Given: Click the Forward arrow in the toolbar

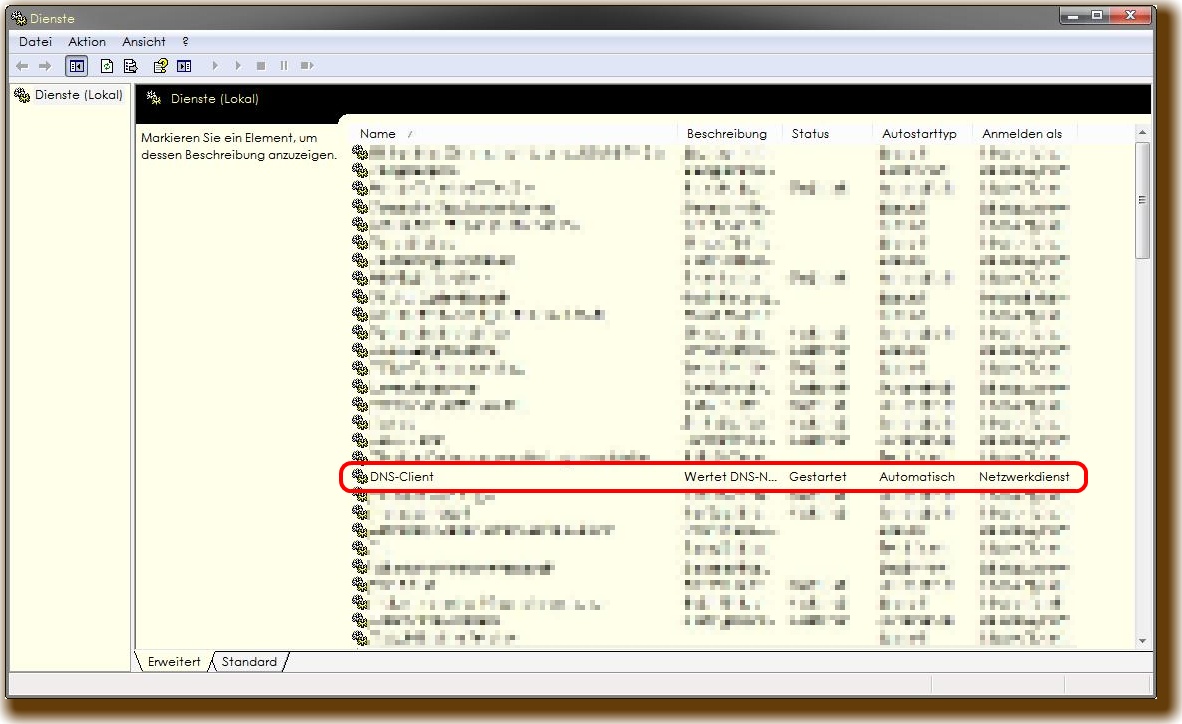Looking at the screenshot, I should point(44,66).
